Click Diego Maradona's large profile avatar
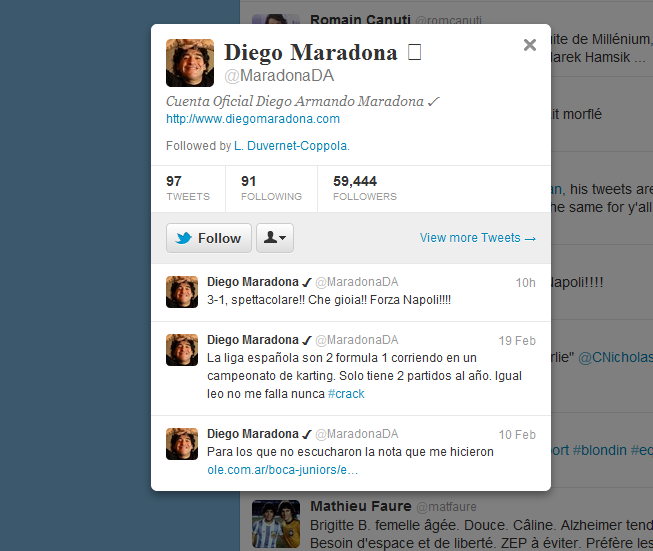This screenshot has height=551, width=653. click(189, 63)
